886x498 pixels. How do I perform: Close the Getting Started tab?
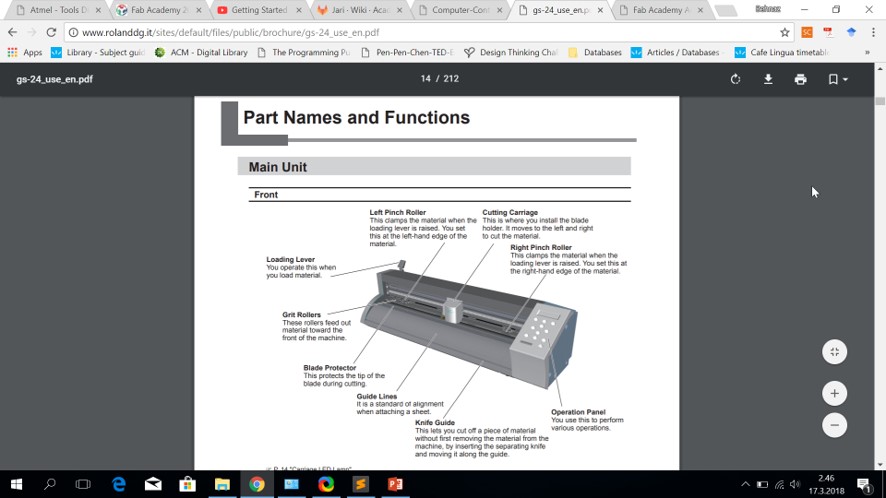coord(298,10)
